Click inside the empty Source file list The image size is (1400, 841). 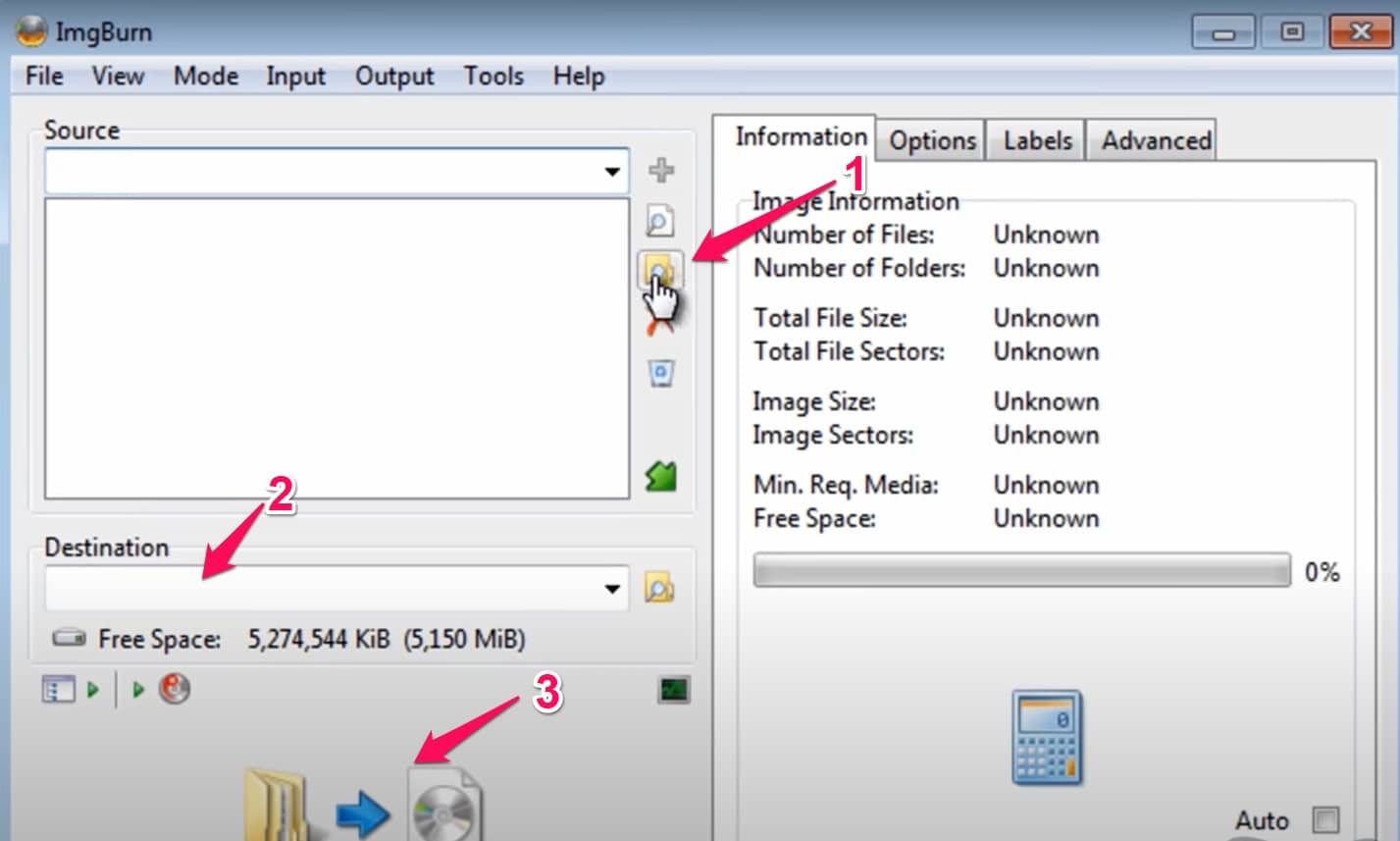click(337, 348)
